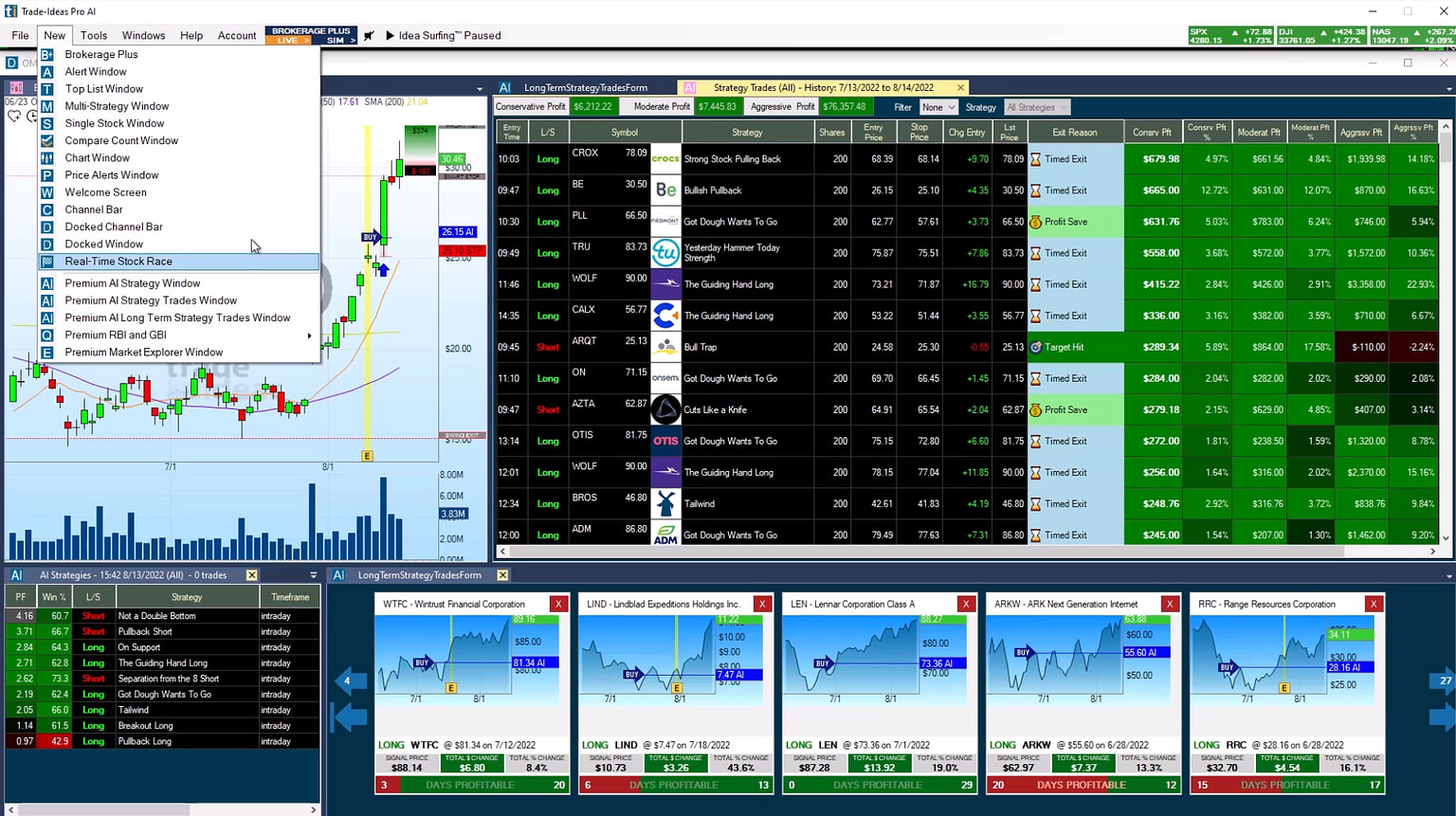Viewport: 1456px width, 816px height.
Task: Click the OTIS logo in the trades table
Action: point(665,441)
